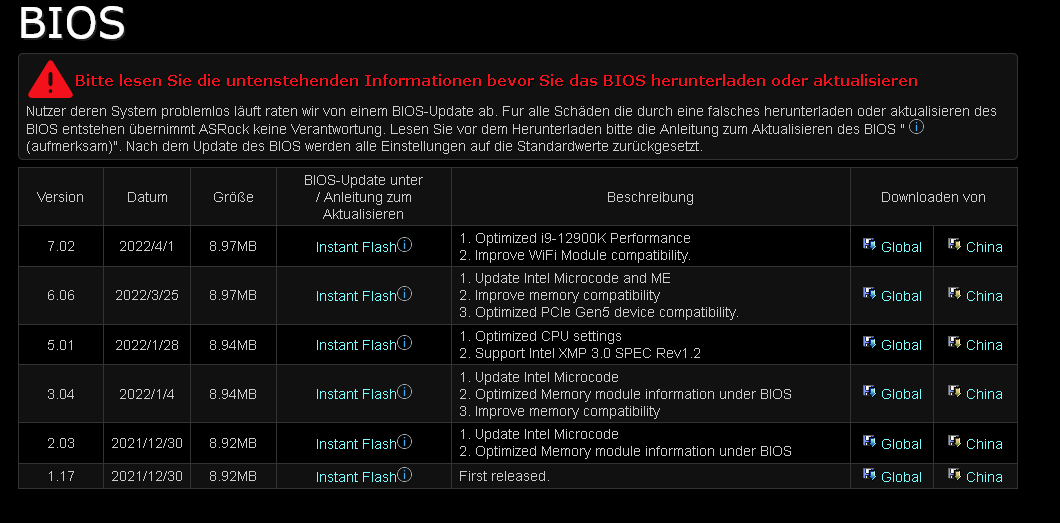
Task: Click China download icon for version 3.04
Action: [x=955, y=392]
